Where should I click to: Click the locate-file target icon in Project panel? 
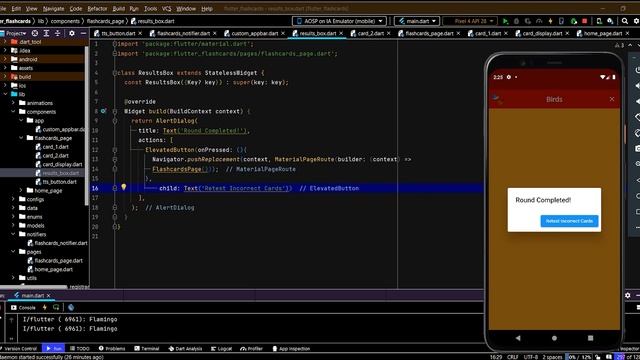tap(35, 33)
